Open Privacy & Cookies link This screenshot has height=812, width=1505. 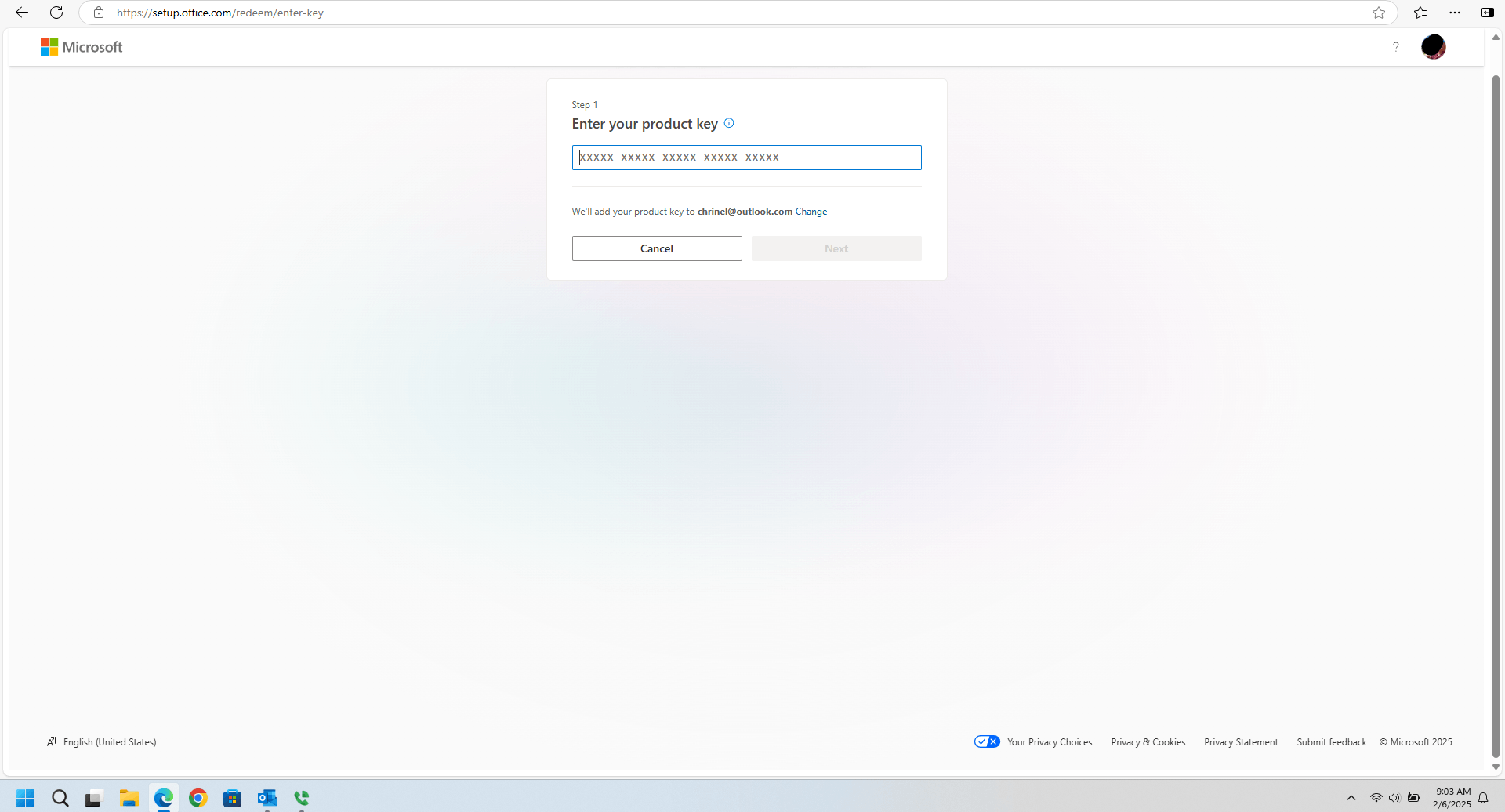click(x=1148, y=742)
